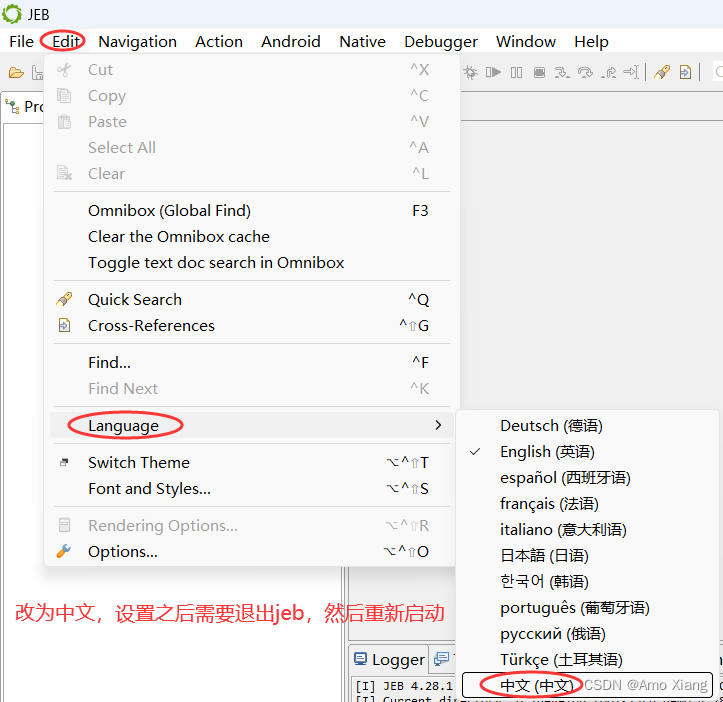Select Clear the Omnibox cache
Image resolution: width=723 pixels, height=702 pixels.
[x=252, y=237]
